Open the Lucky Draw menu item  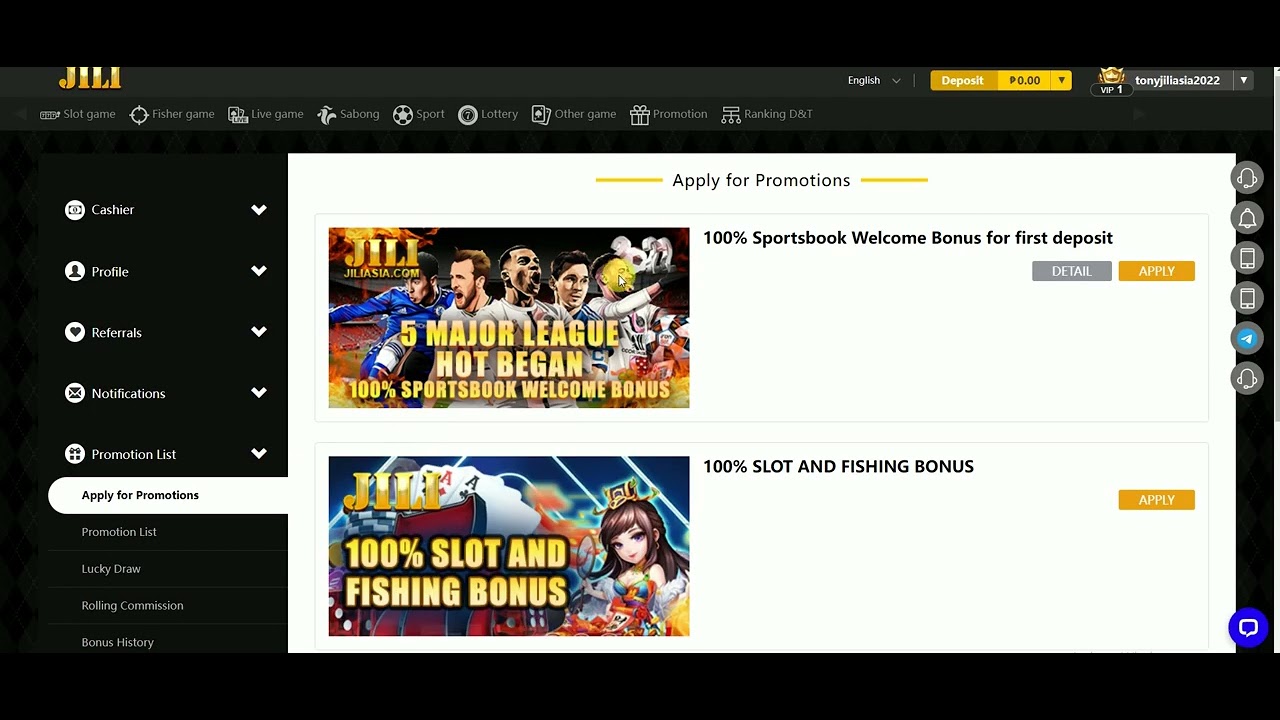[x=168, y=569]
